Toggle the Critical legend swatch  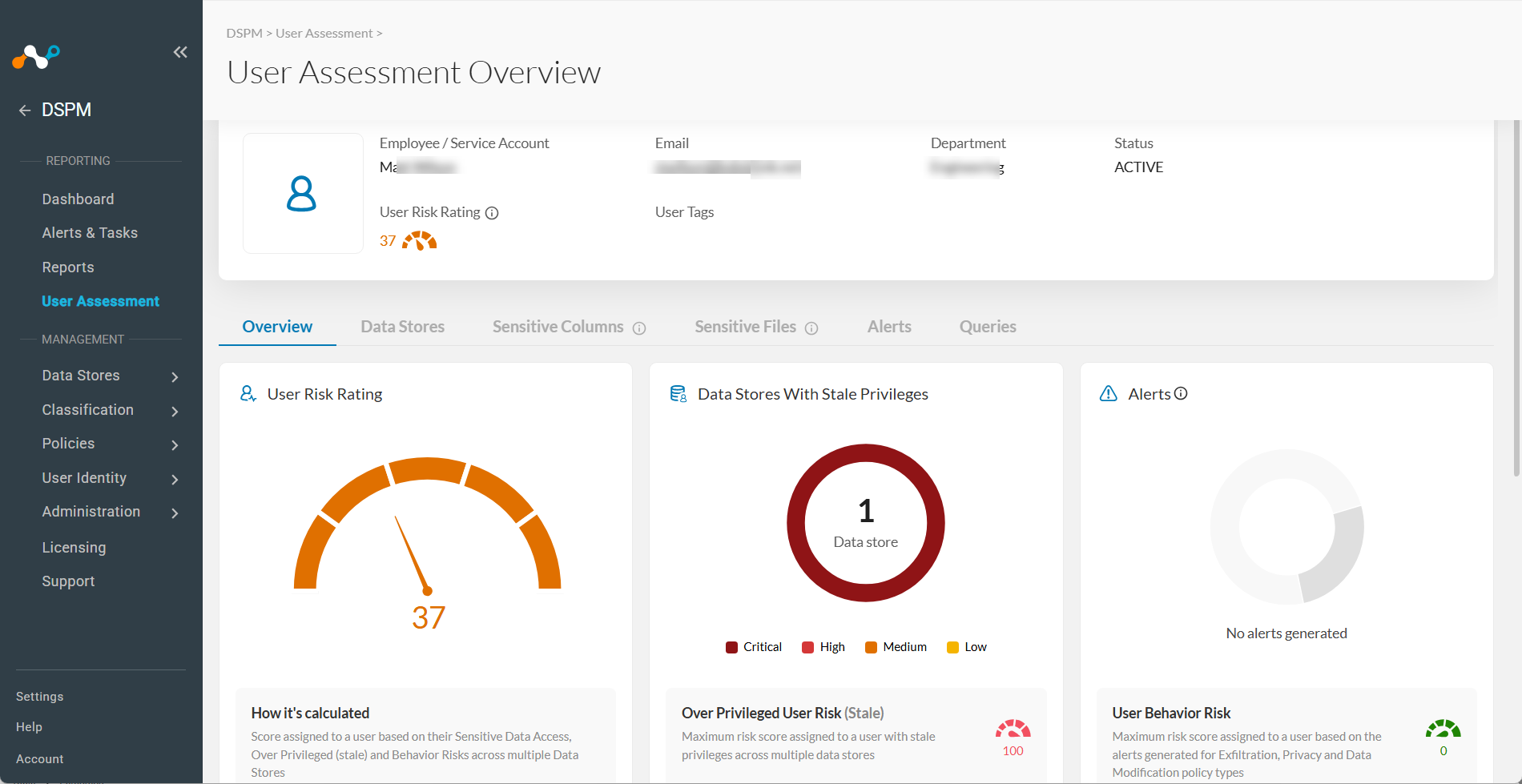[731, 647]
